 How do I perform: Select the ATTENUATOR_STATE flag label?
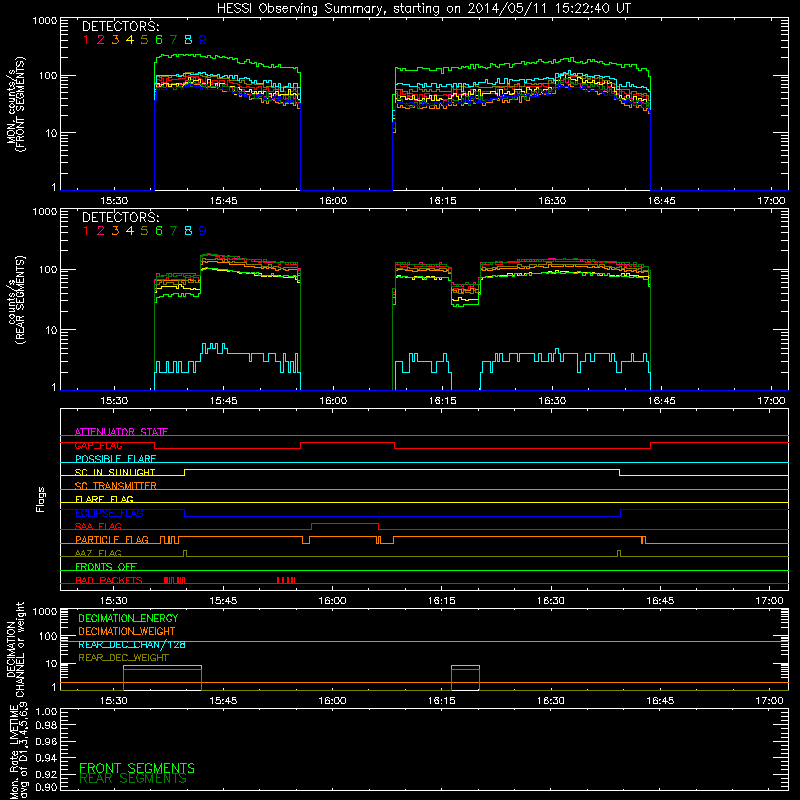pos(121,432)
